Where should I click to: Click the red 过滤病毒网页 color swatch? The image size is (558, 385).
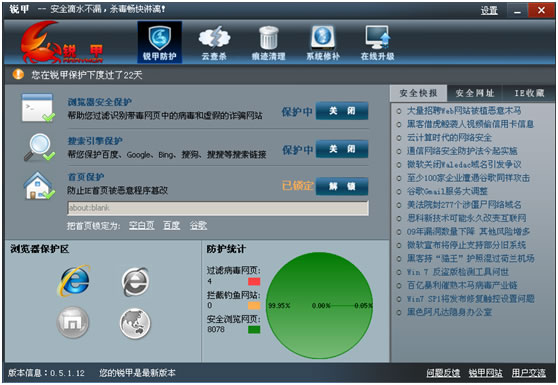coord(254,282)
